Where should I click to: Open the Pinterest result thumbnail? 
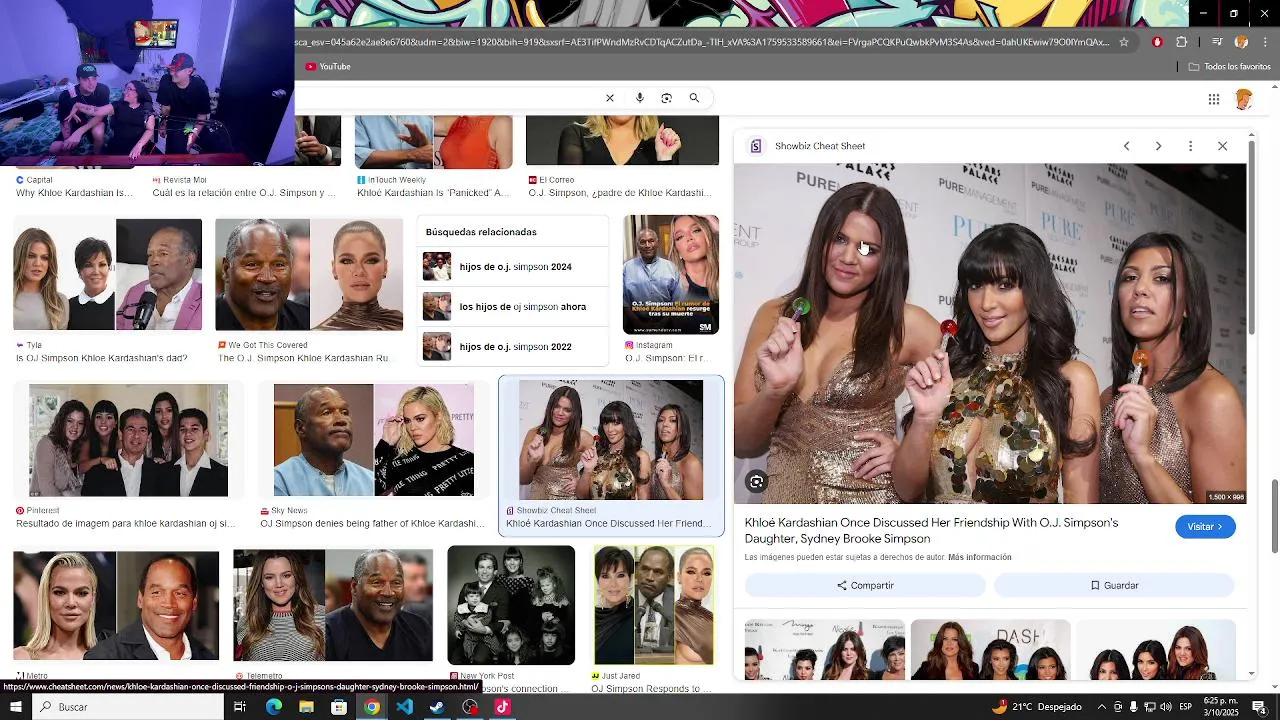click(128, 440)
